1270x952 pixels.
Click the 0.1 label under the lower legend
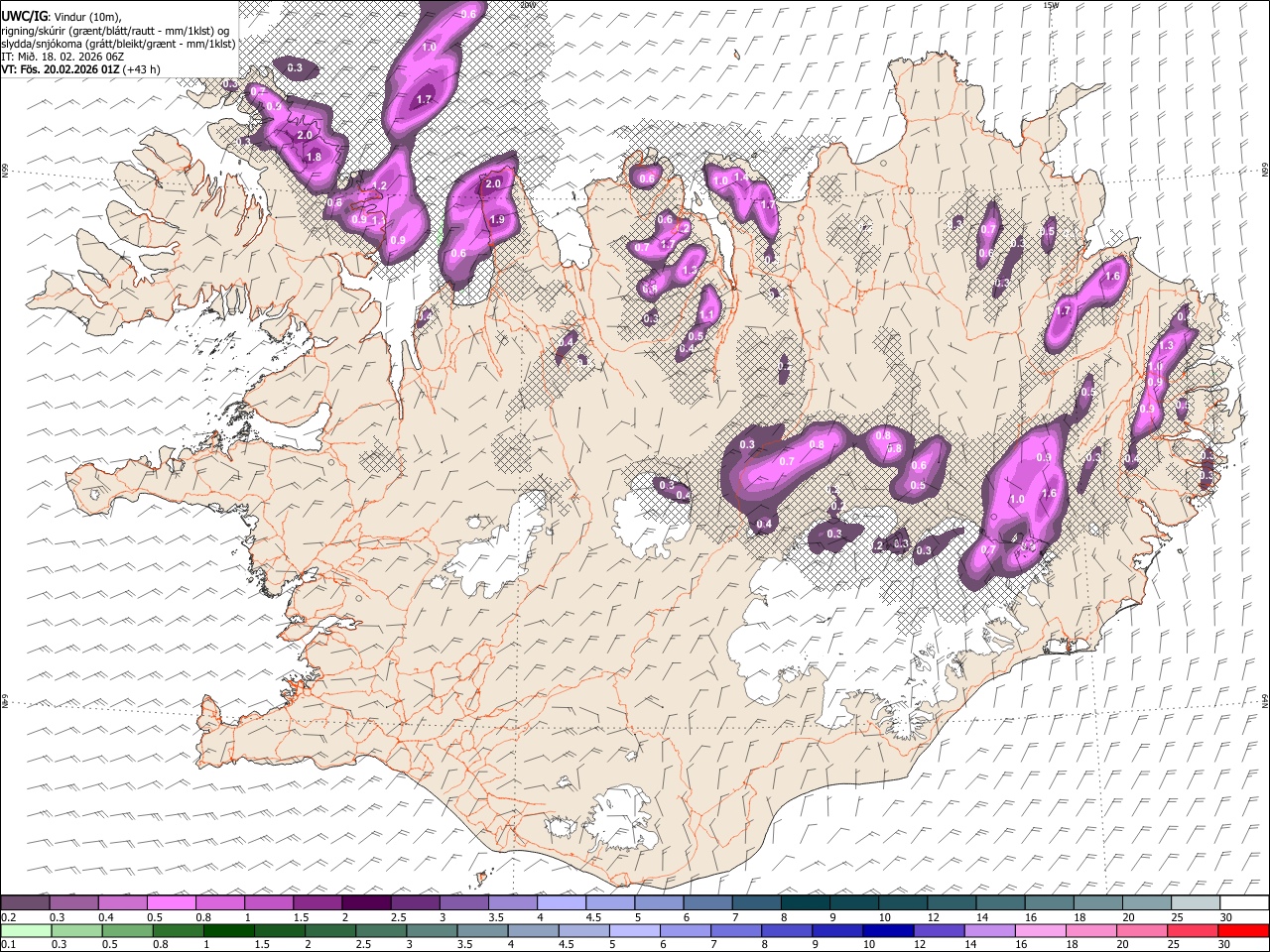coord(8,944)
